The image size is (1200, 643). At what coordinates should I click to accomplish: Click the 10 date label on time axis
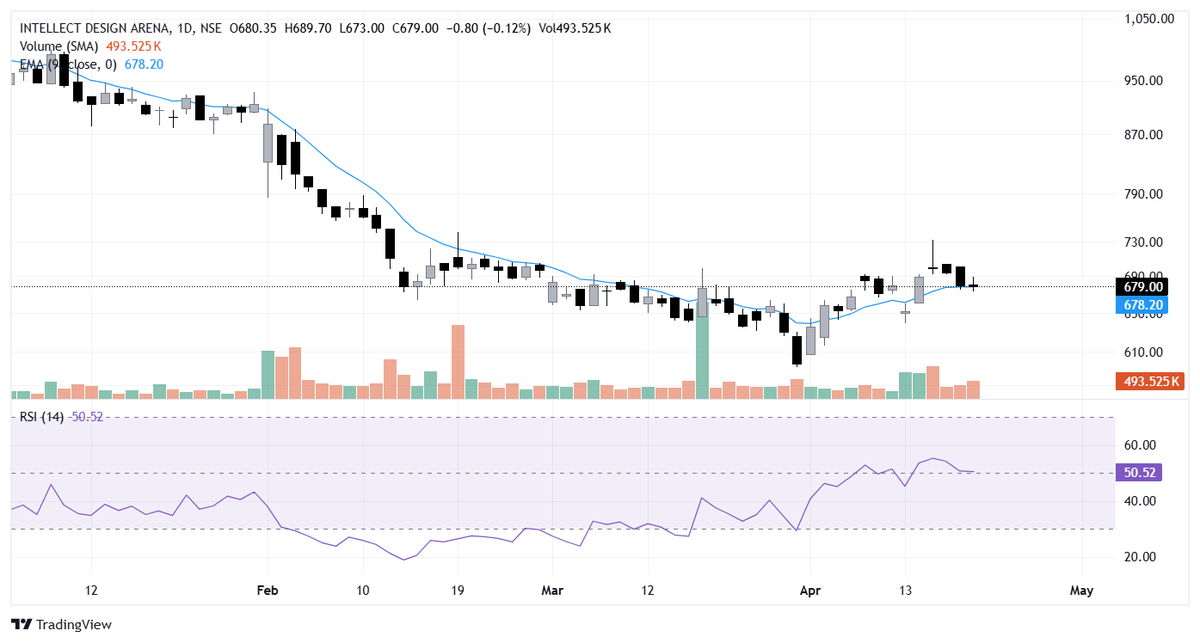point(362,590)
